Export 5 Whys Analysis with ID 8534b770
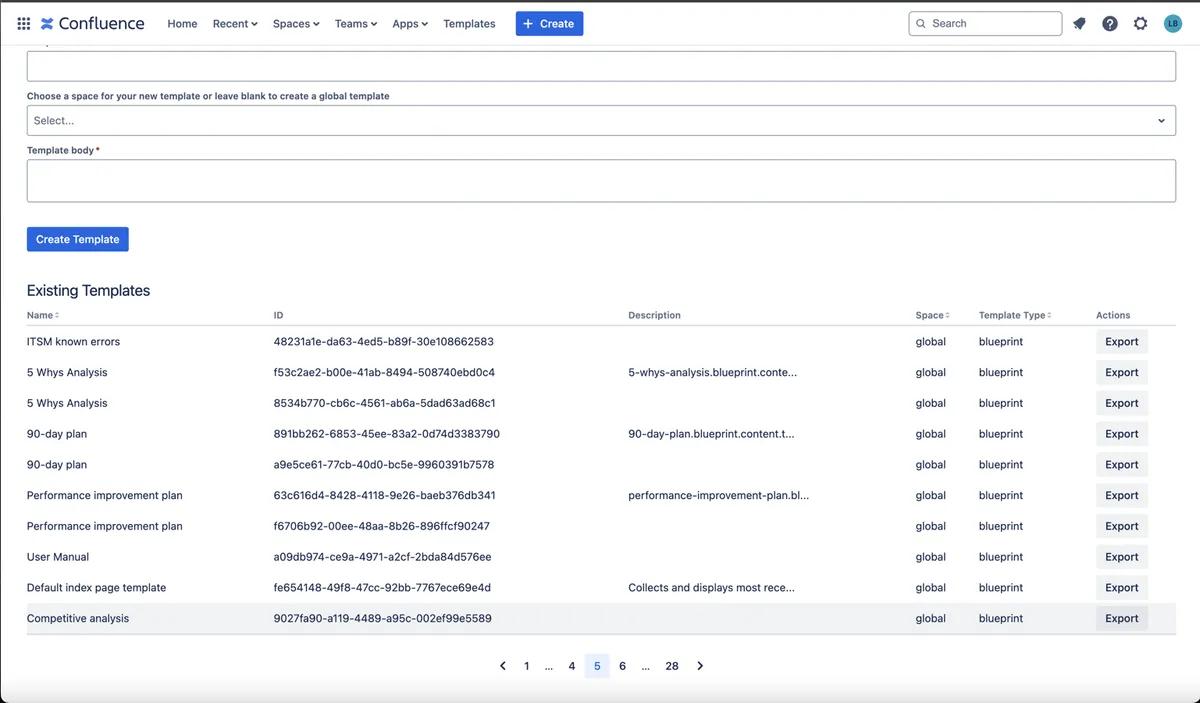 point(1122,403)
